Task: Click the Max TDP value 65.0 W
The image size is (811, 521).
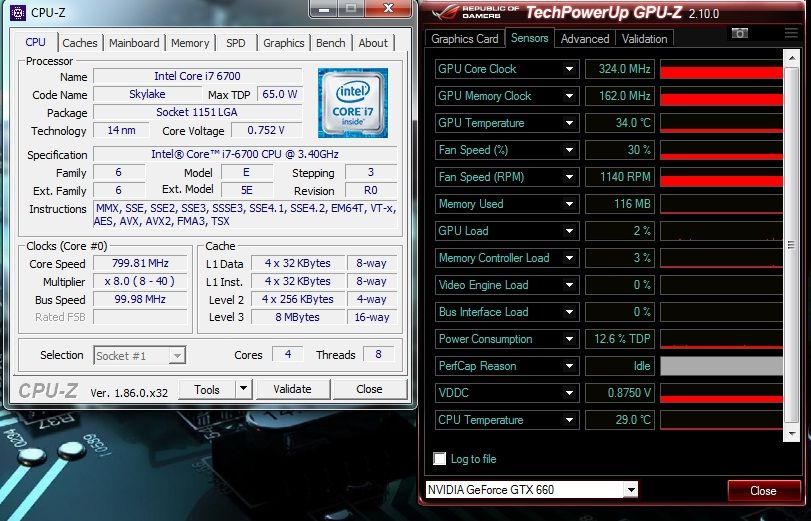Action: pos(279,94)
